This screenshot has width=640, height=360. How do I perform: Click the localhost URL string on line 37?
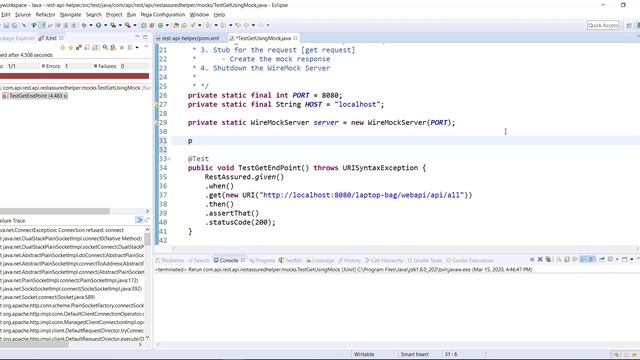(x=361, y=195)
